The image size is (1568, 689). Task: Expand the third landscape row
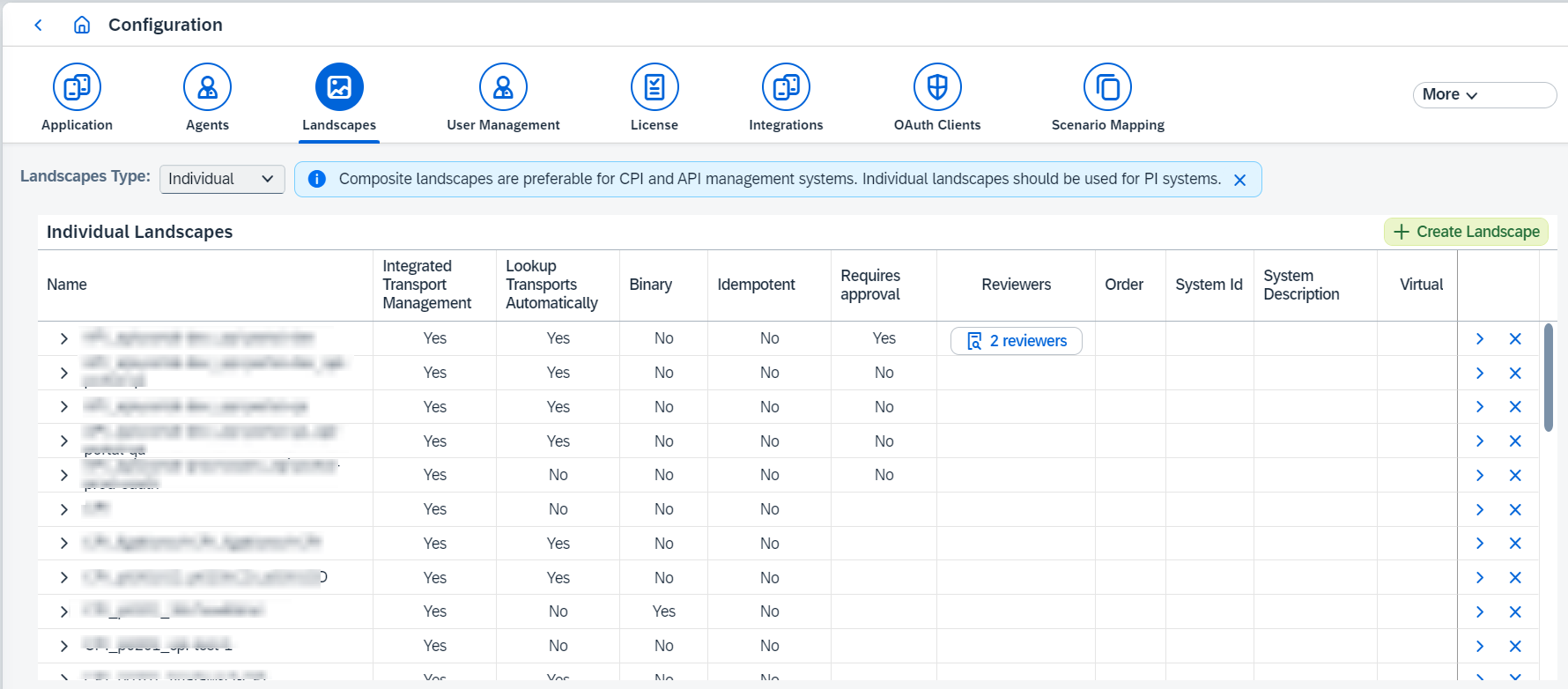[64, 406]
